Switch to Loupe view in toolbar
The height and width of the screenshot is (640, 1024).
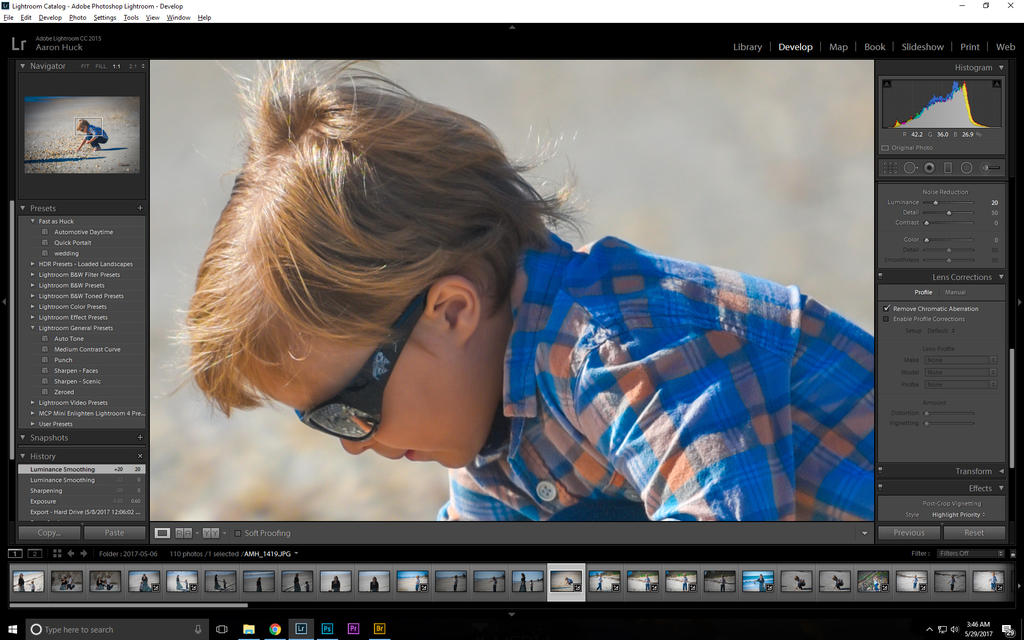[x=162, y=533]
